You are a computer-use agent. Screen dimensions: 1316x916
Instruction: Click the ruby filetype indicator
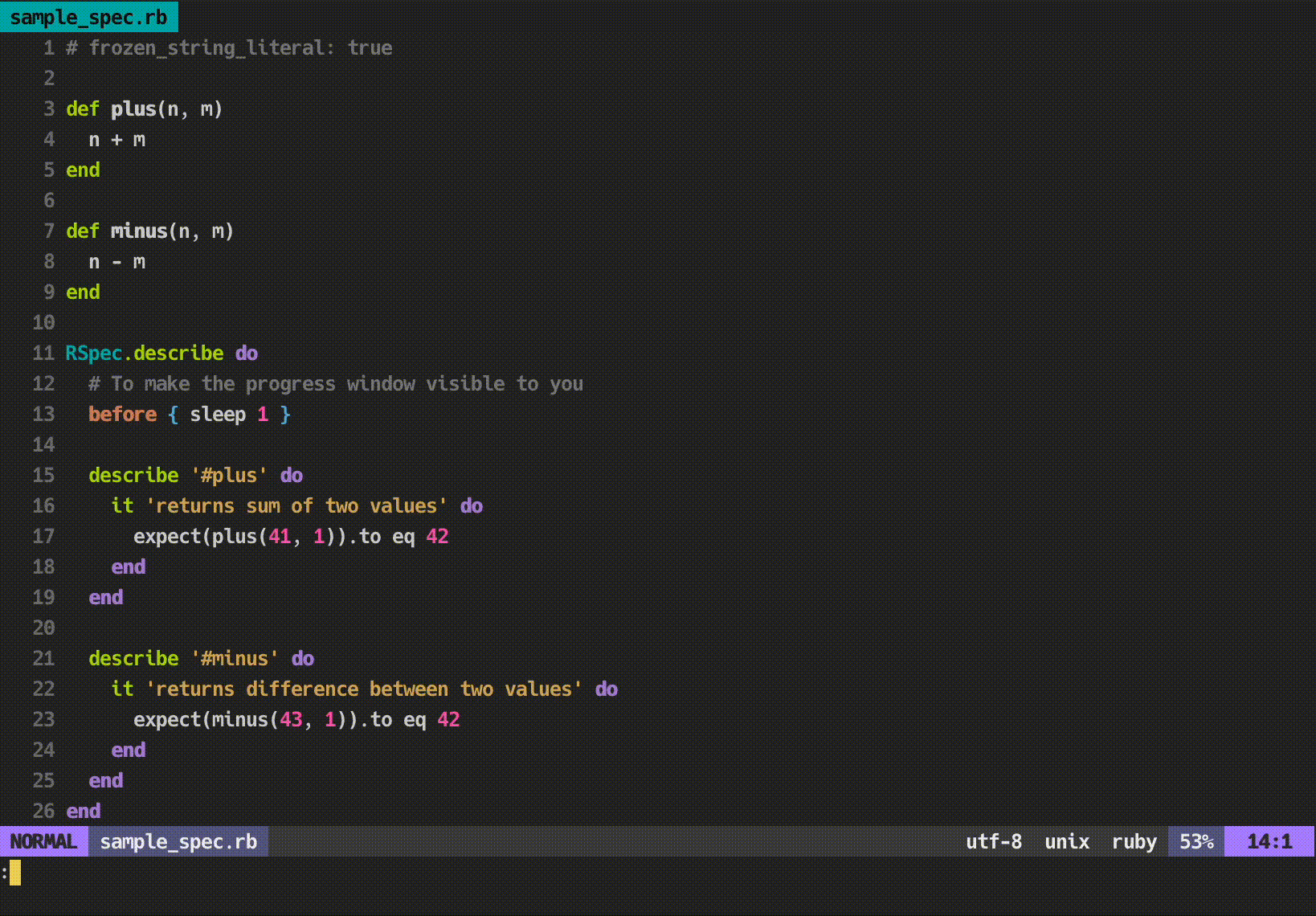point(1134,841)
